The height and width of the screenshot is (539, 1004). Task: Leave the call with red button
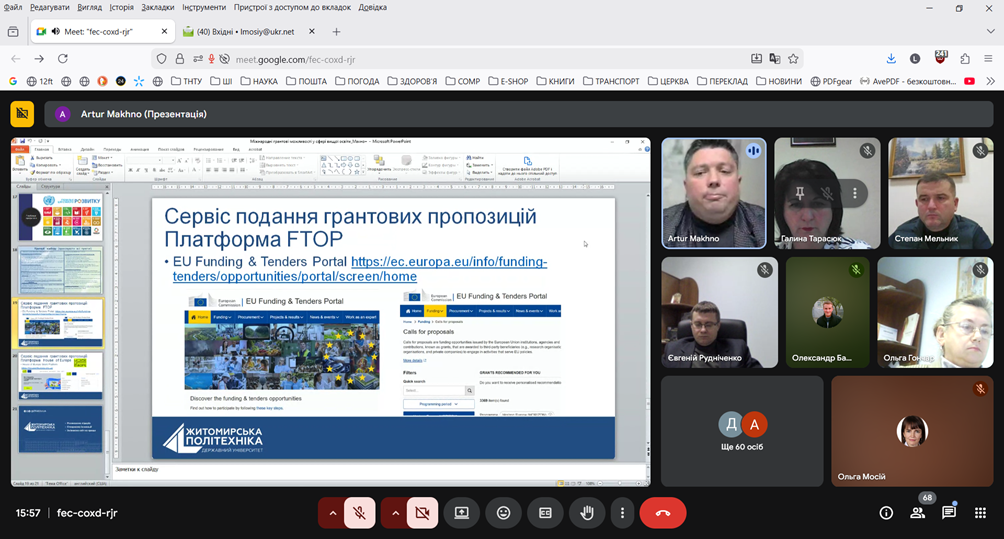tap(662, 513)
